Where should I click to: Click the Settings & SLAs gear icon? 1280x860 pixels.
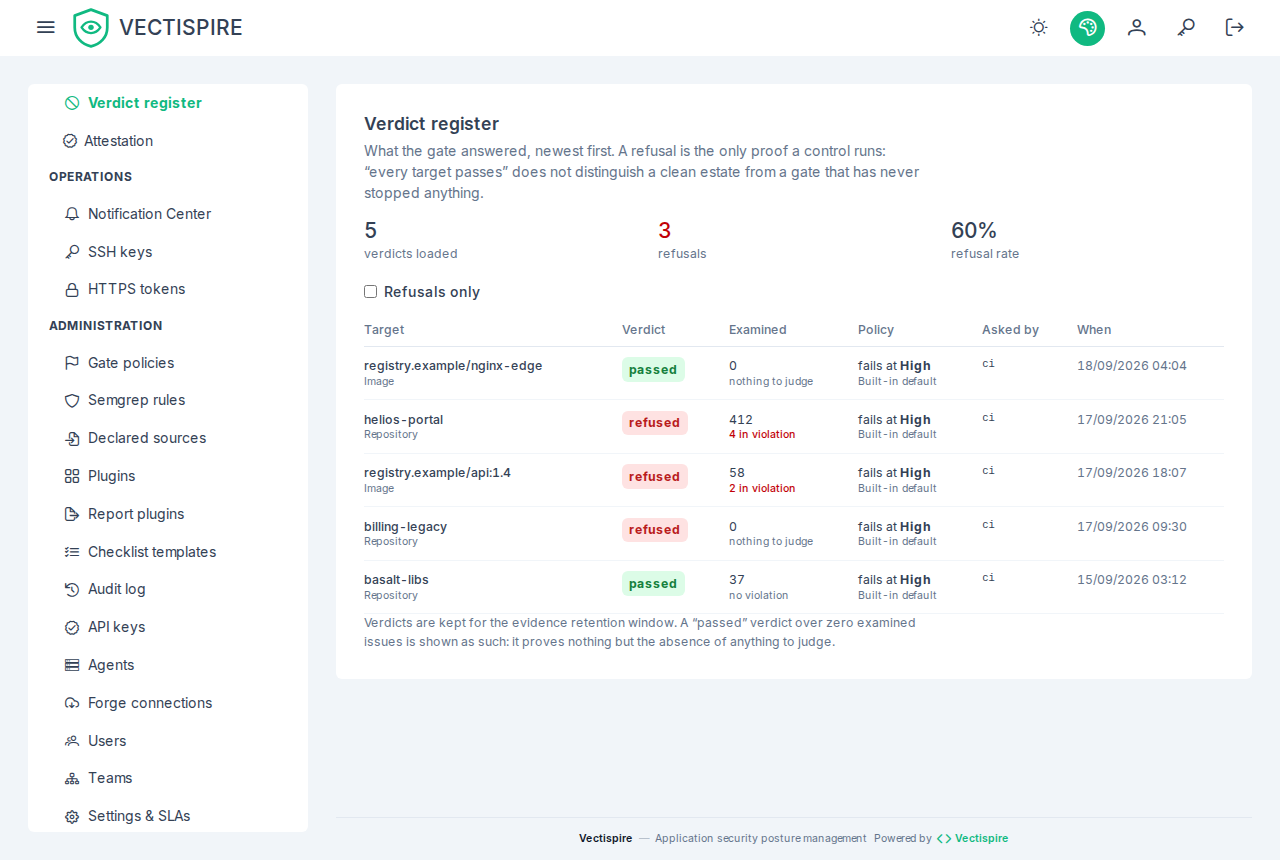(72, 817)
